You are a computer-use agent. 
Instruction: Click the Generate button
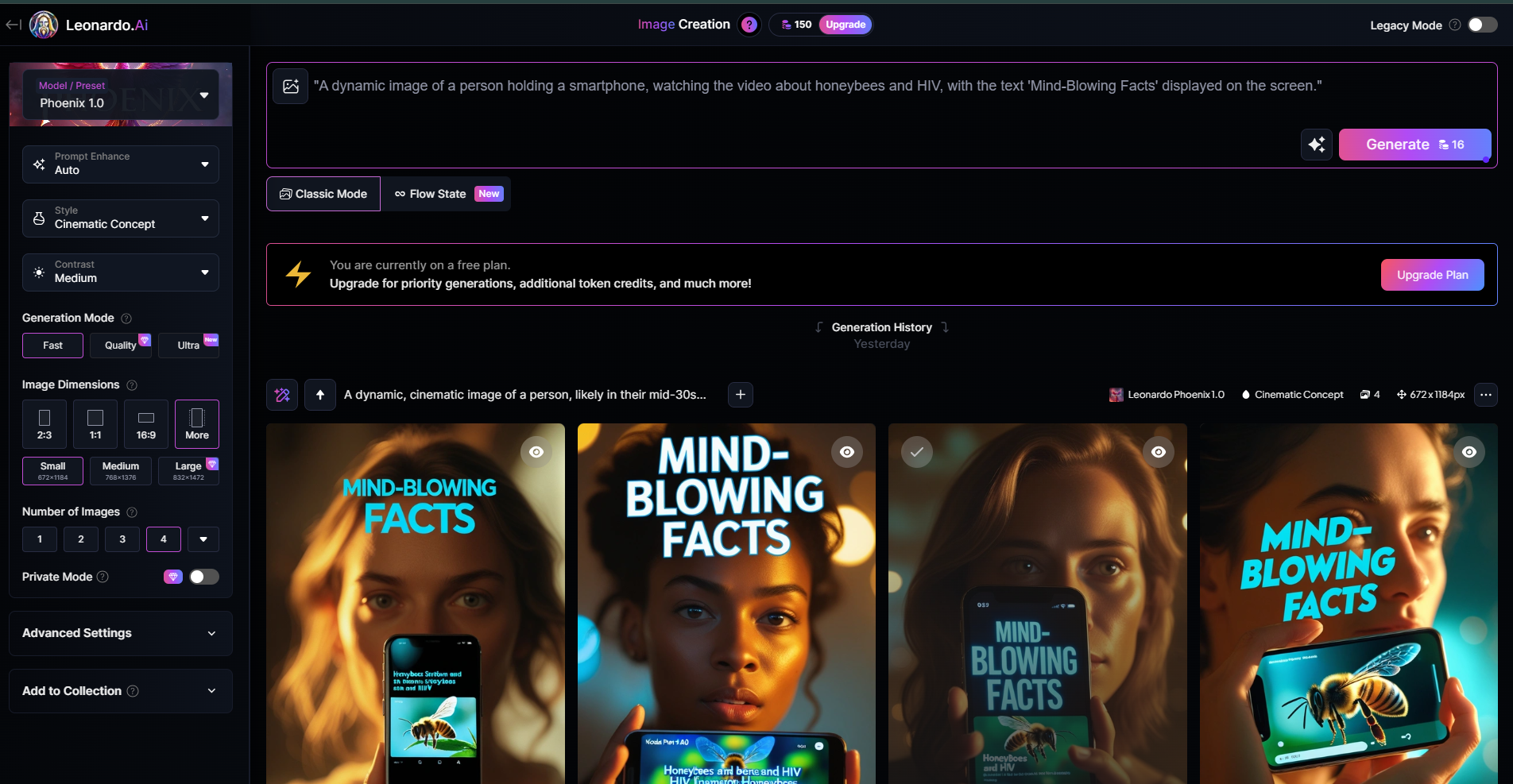click(x=1414, y=145)
